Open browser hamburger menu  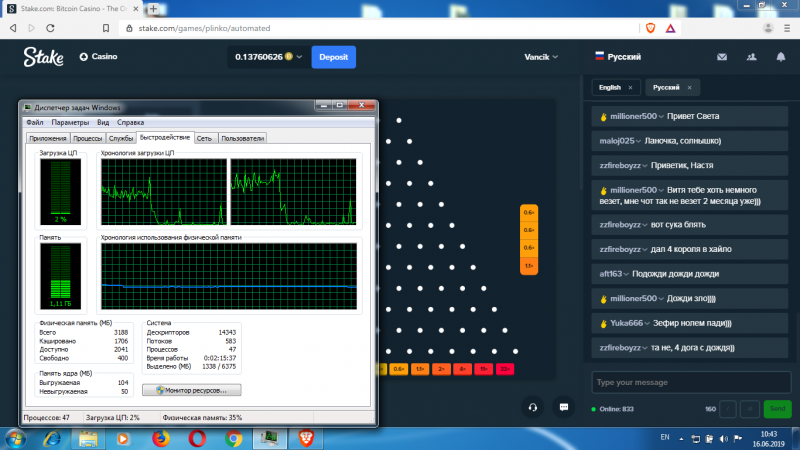(787, 28)
